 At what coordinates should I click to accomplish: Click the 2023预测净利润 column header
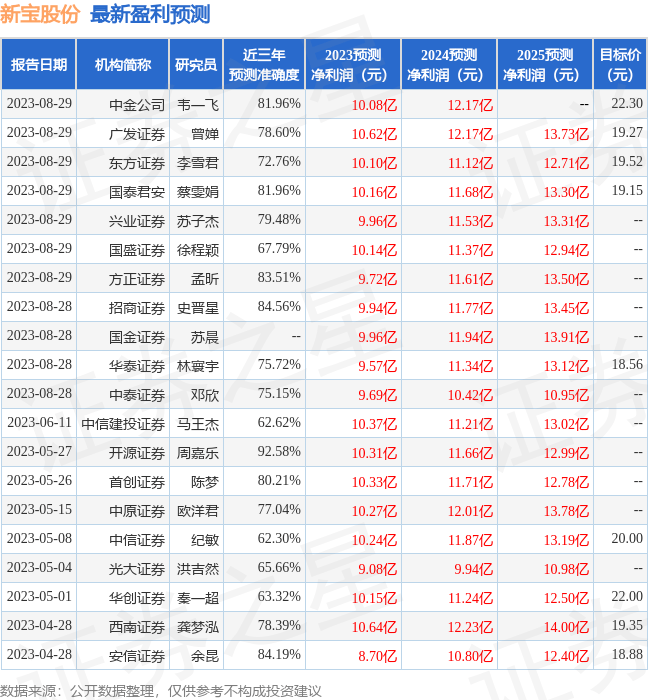[352, 65]
